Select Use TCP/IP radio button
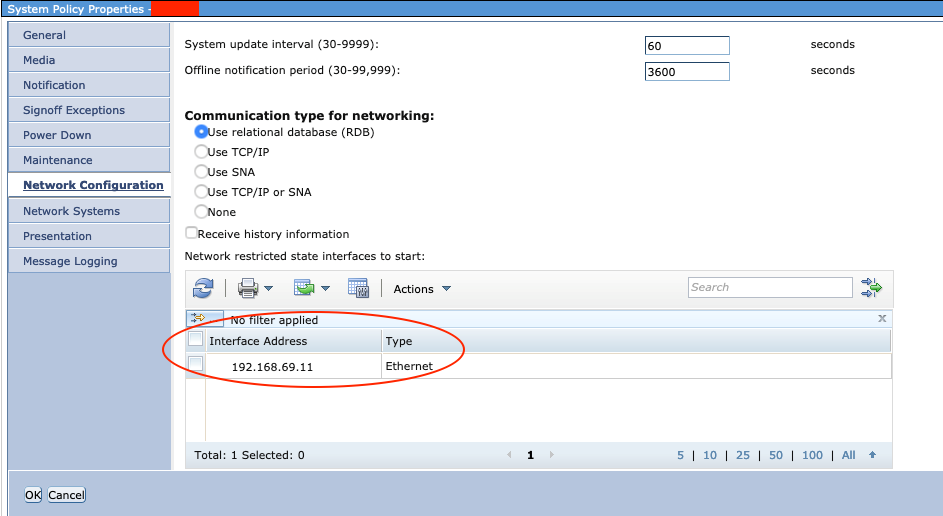Image resolution: width=943 pixels, height=516 pixels. click(201, 152)
